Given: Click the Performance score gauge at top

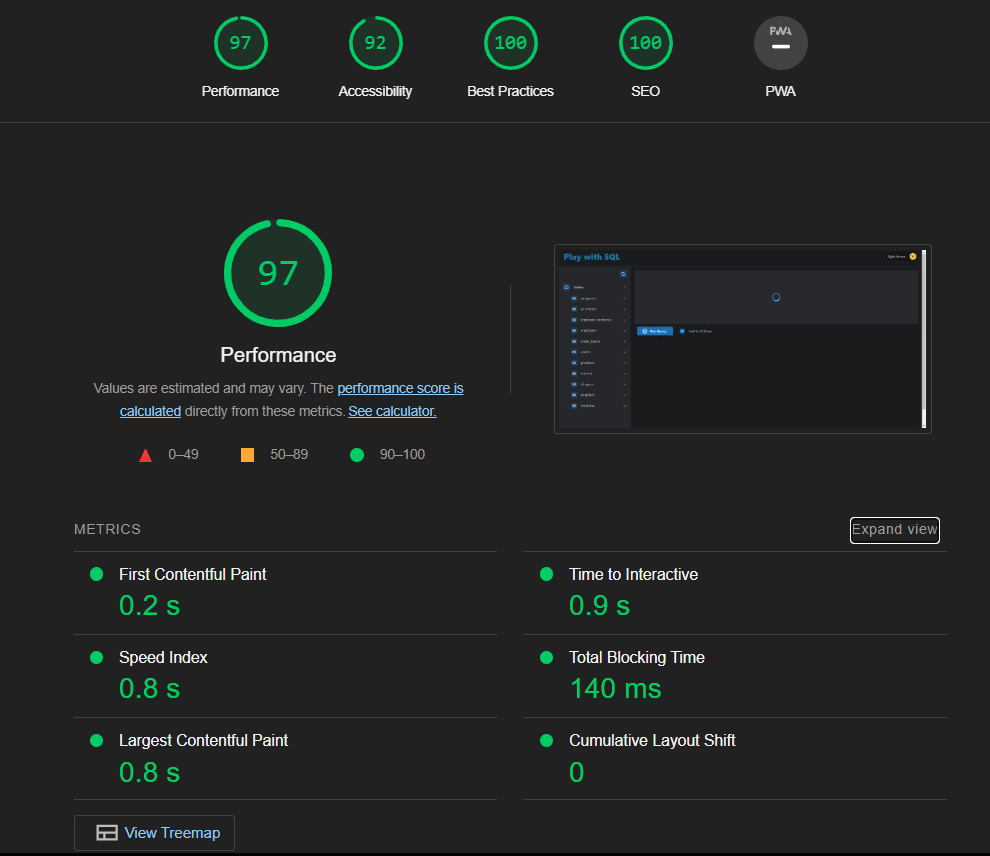Looking at the screenshot, I should click(x=240, y=43).
